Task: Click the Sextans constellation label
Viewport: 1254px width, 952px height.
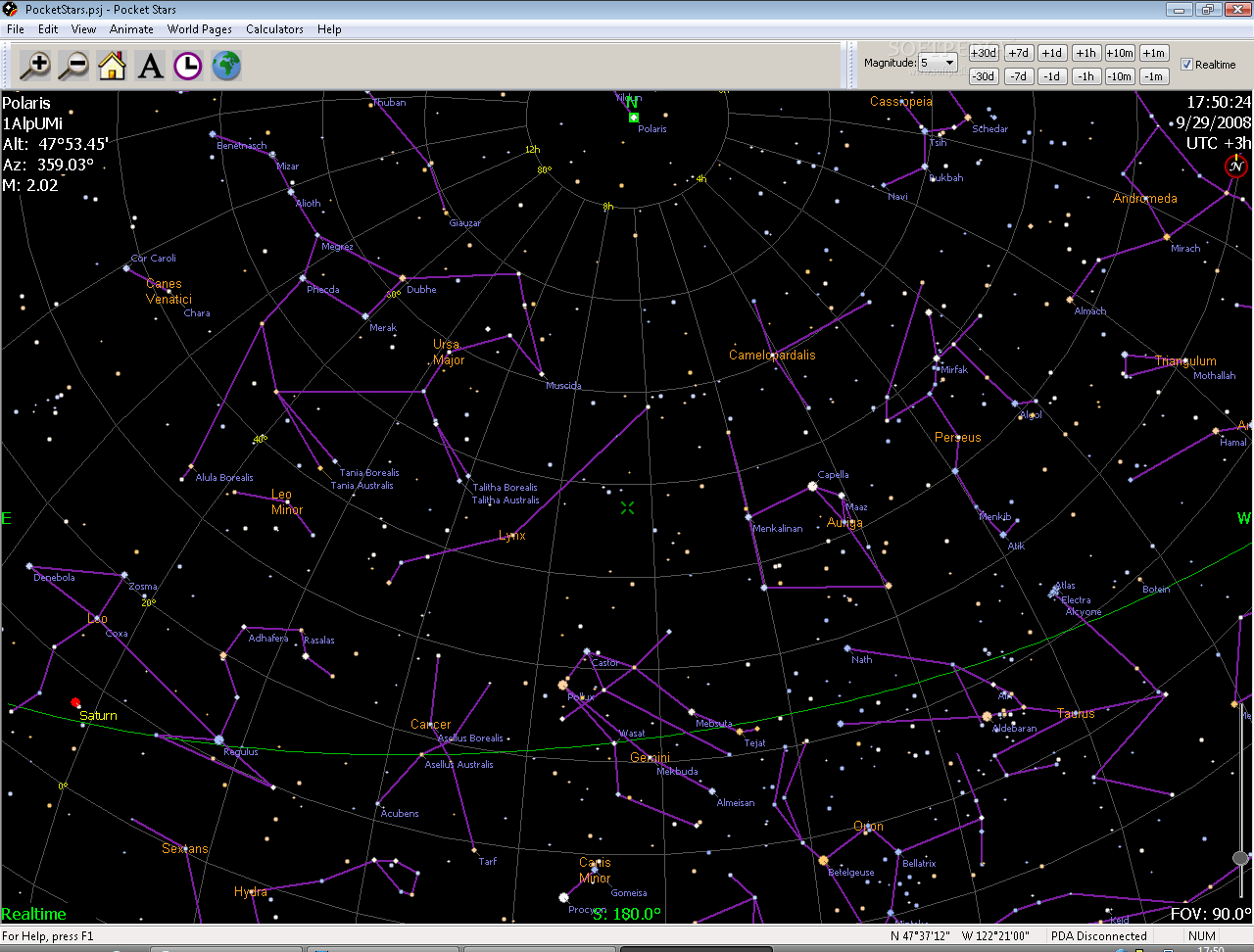Action: pyautogui.click(x=185, y=849)
